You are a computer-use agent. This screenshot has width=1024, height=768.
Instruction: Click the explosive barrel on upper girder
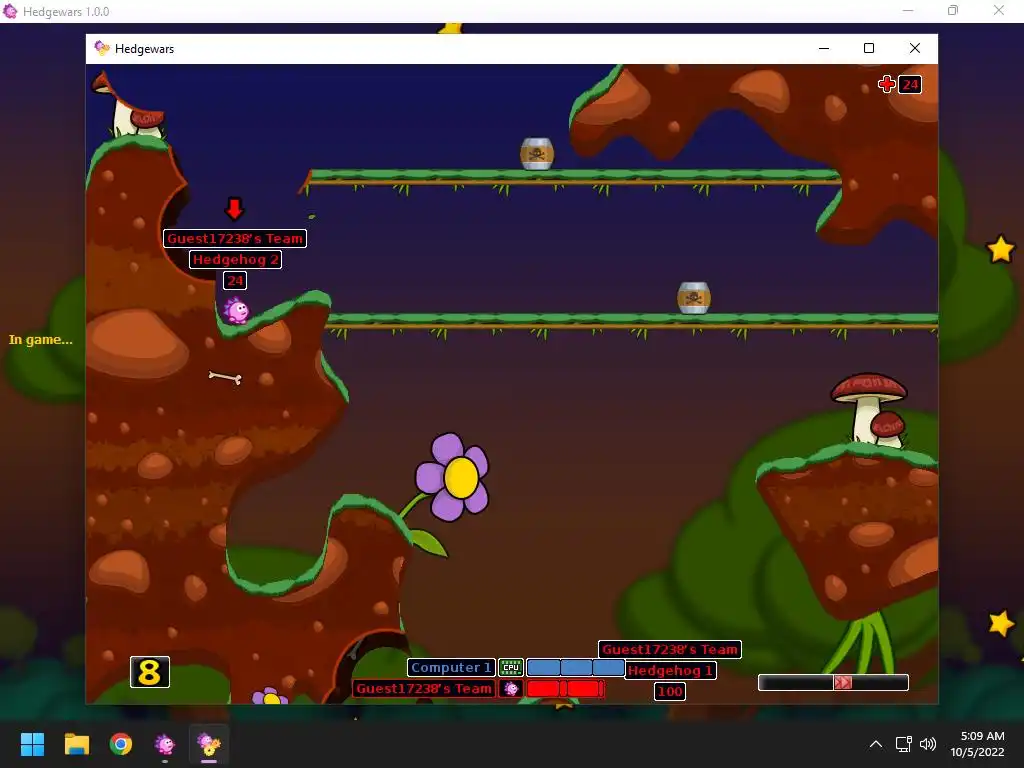point(537,154)
